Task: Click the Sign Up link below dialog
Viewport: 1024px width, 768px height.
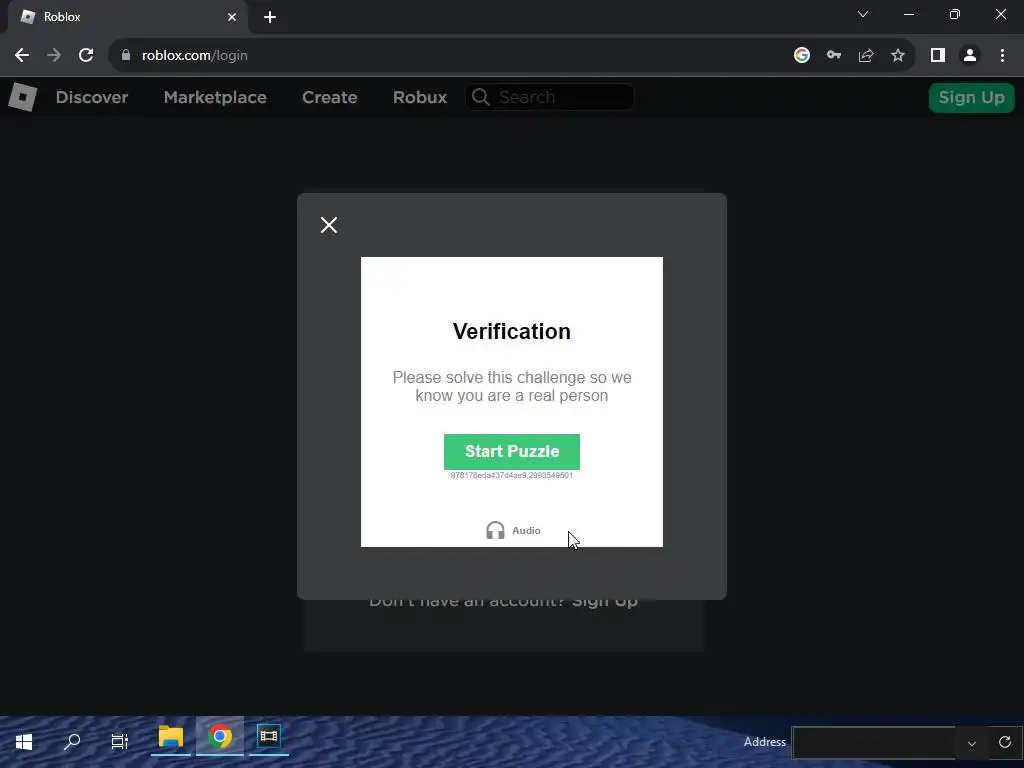Action: tap(605, 601)
